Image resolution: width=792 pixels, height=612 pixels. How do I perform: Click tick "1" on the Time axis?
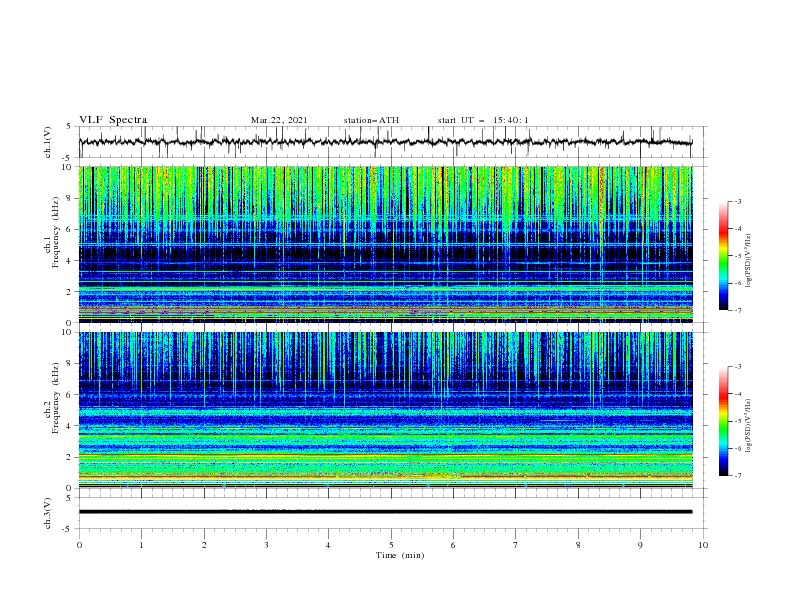[141, 545]
